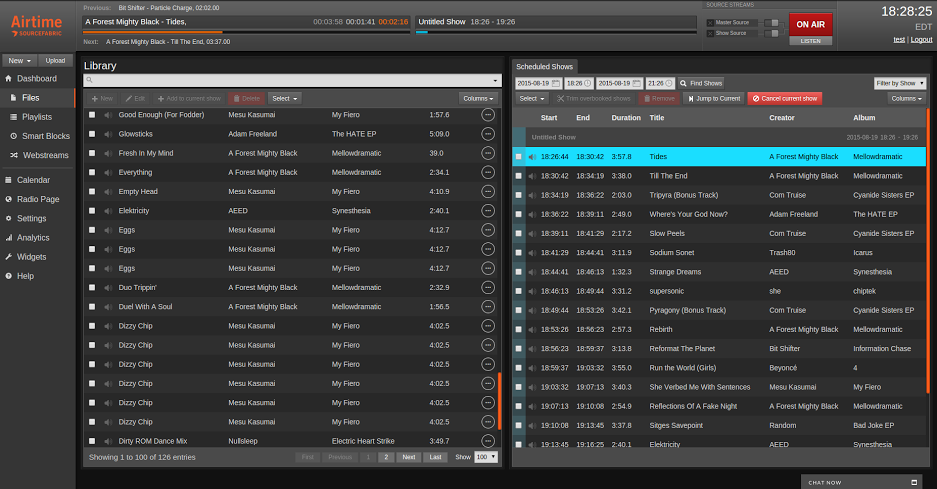This screenshot has height=489, width=937.
Task: Click the Library search input field
Action: pyautogui.click(x=292, y=80)
